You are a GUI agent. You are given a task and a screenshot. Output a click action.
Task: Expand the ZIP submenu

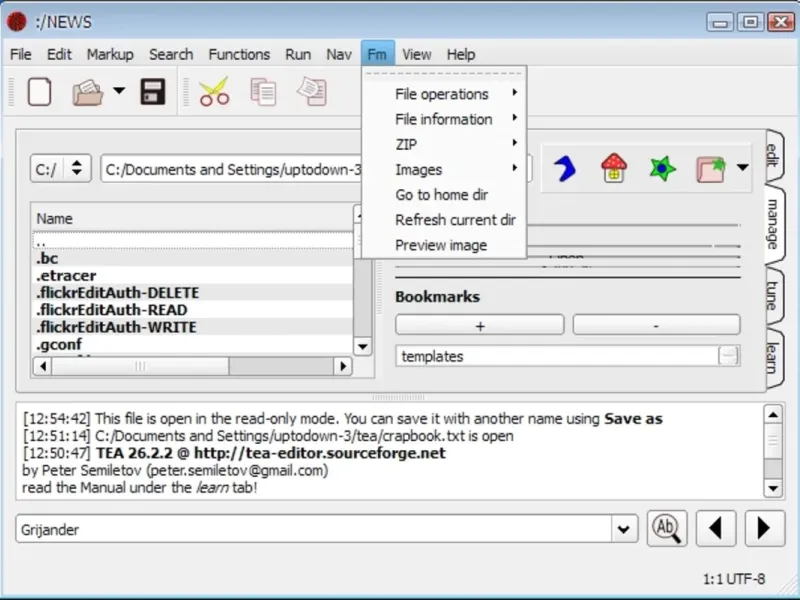pyautogui.click(x=444, y=144)
